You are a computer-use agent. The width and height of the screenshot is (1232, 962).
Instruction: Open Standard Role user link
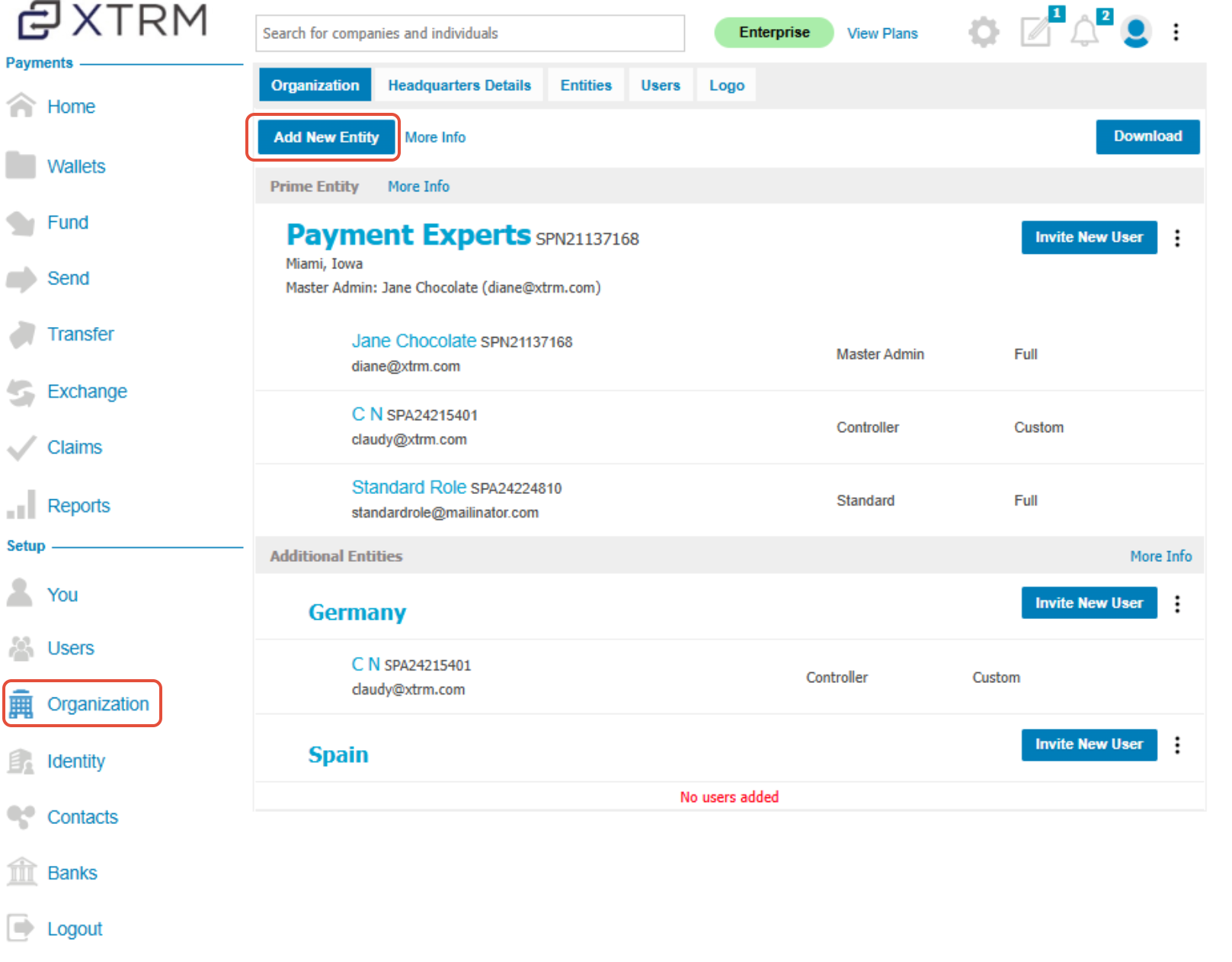[x=408, y=487]
